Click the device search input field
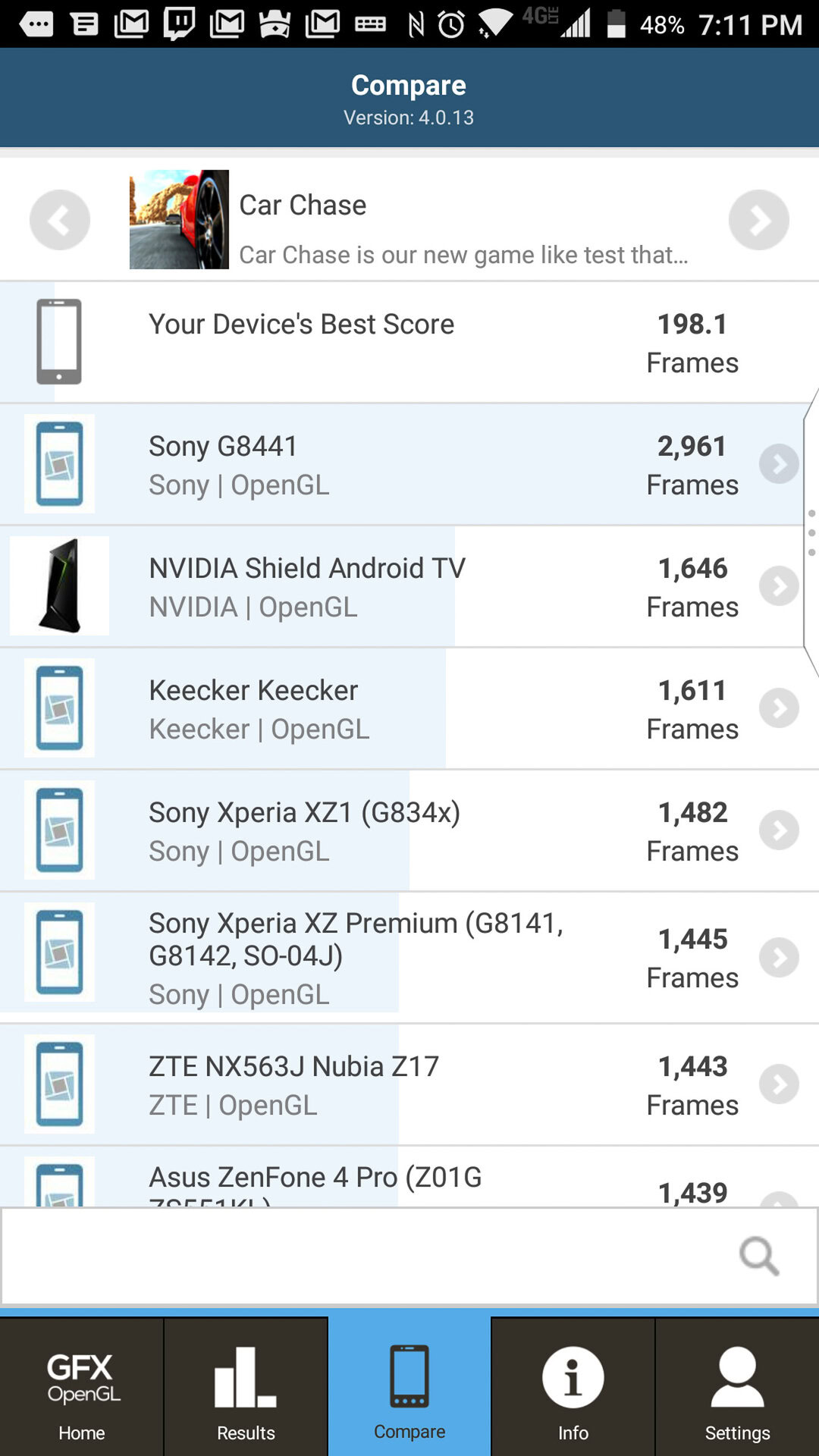Screen dimensions: 819x1456 tap(364, 1256)
